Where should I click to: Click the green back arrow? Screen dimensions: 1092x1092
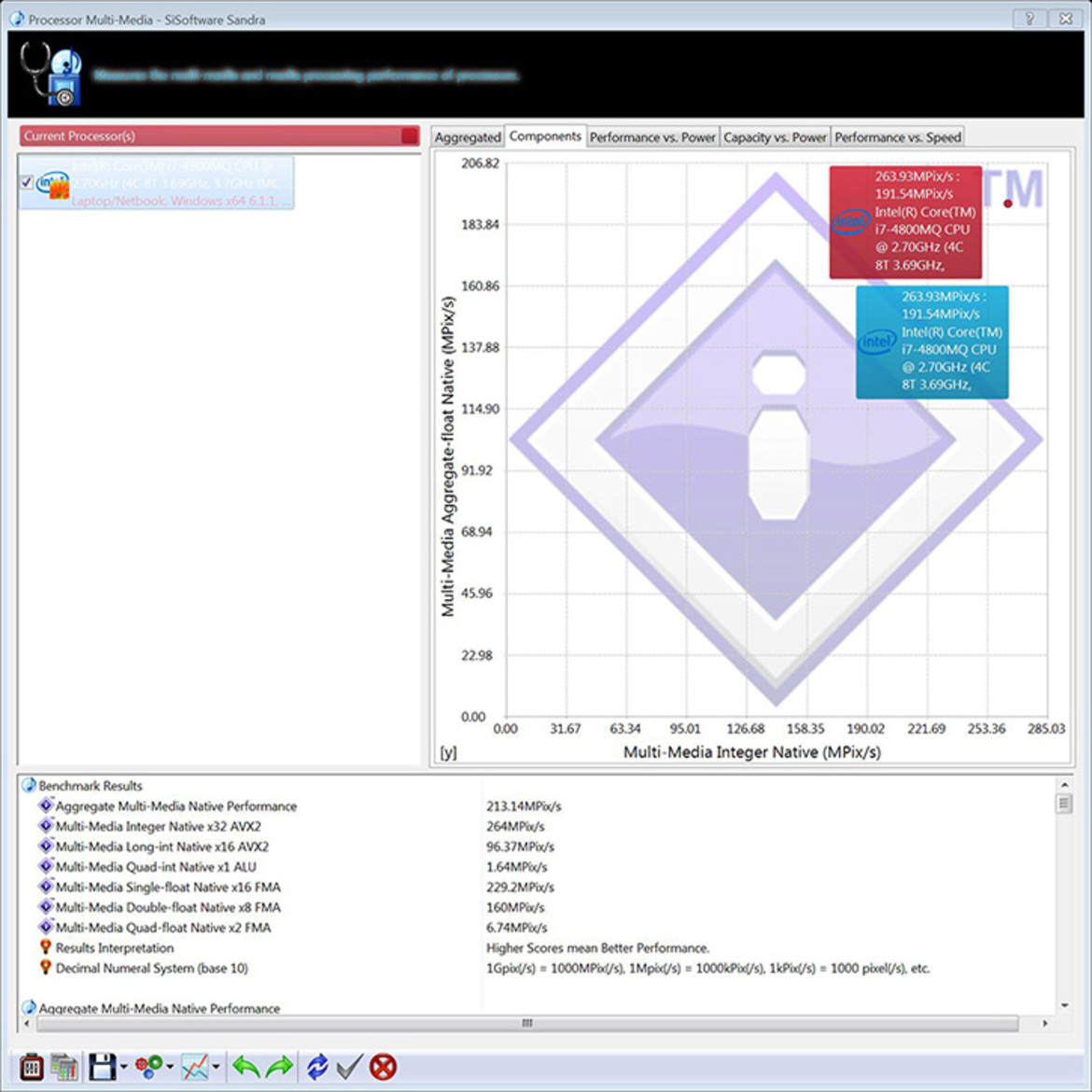tap(246, 1067)
